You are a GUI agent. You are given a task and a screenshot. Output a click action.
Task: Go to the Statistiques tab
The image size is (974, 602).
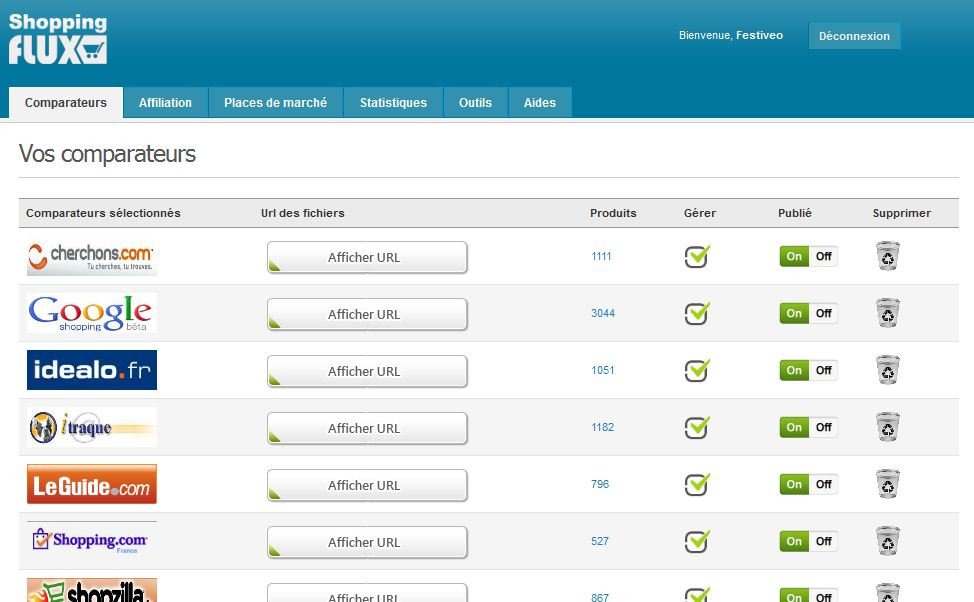(x=393, y=103)
